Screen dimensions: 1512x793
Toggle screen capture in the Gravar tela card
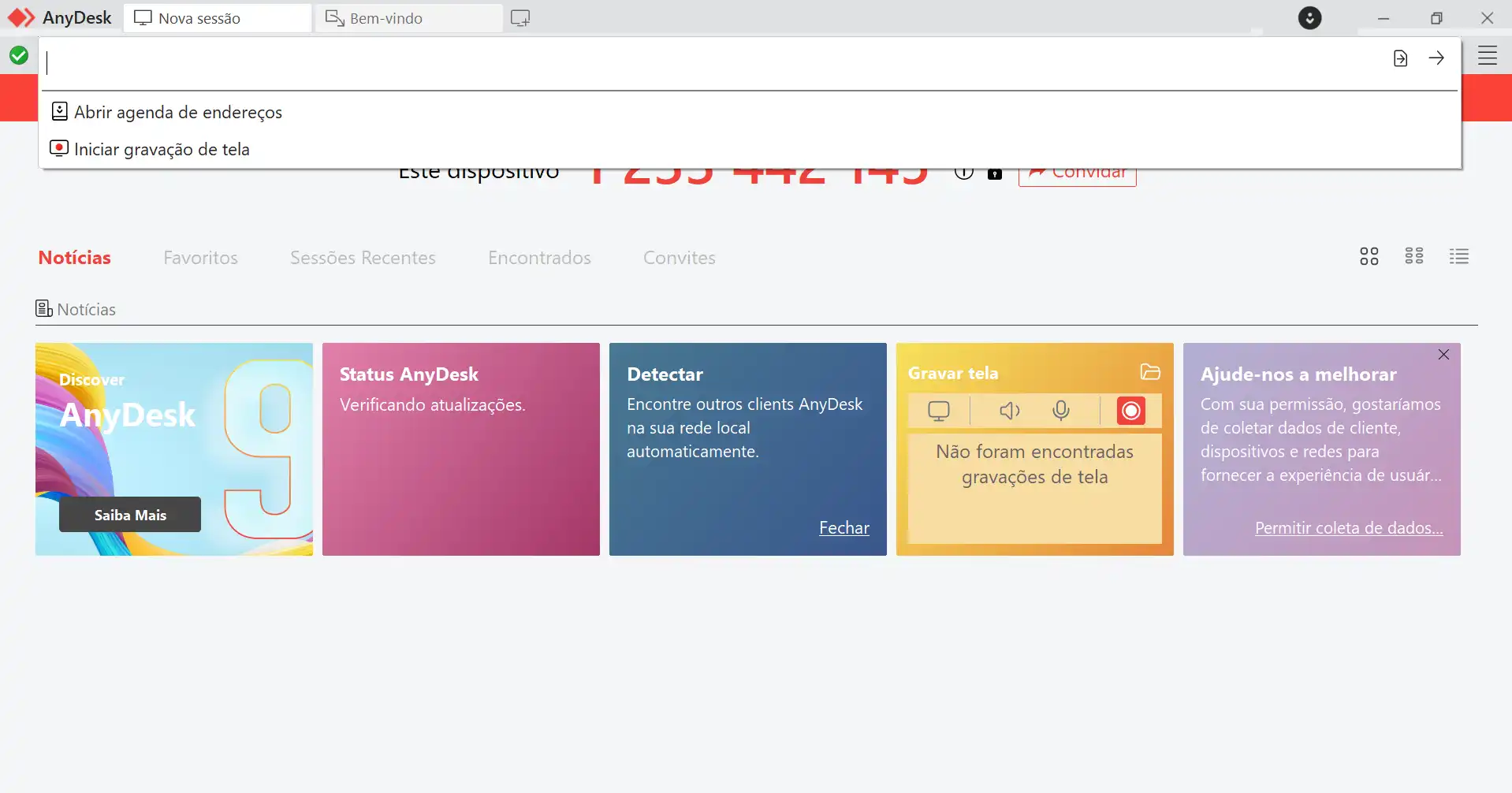tap(939, 411)
